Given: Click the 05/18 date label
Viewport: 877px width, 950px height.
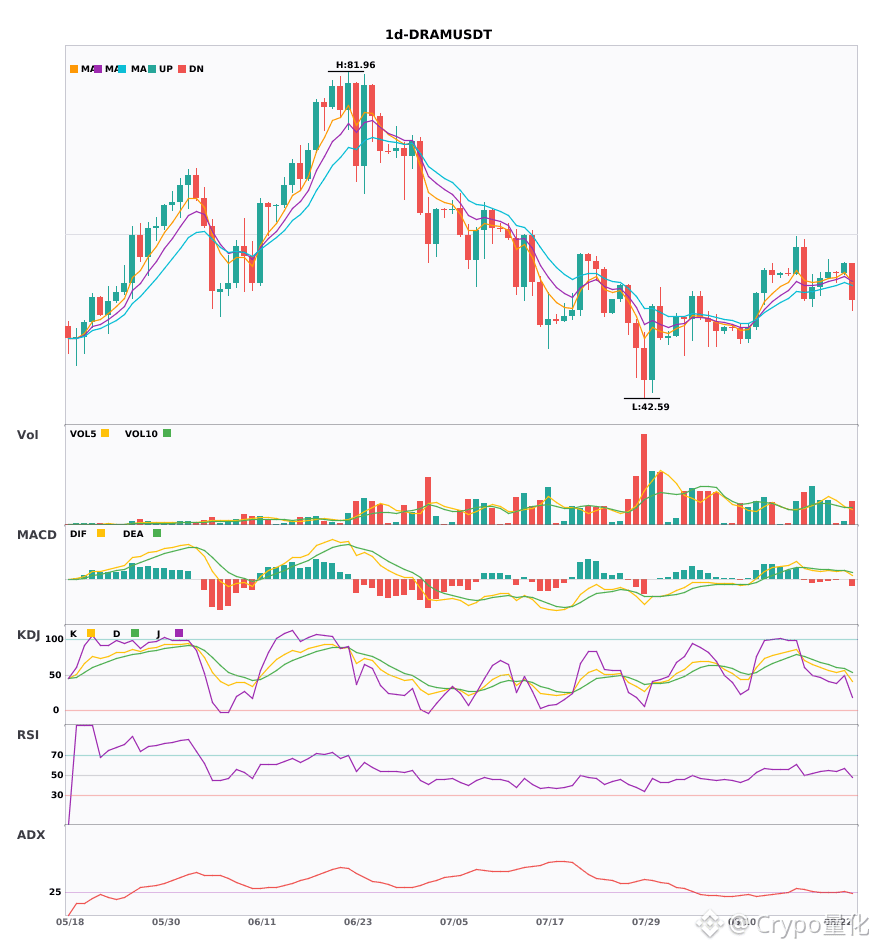Looking at the screenshot, I should tap(70, 922).
